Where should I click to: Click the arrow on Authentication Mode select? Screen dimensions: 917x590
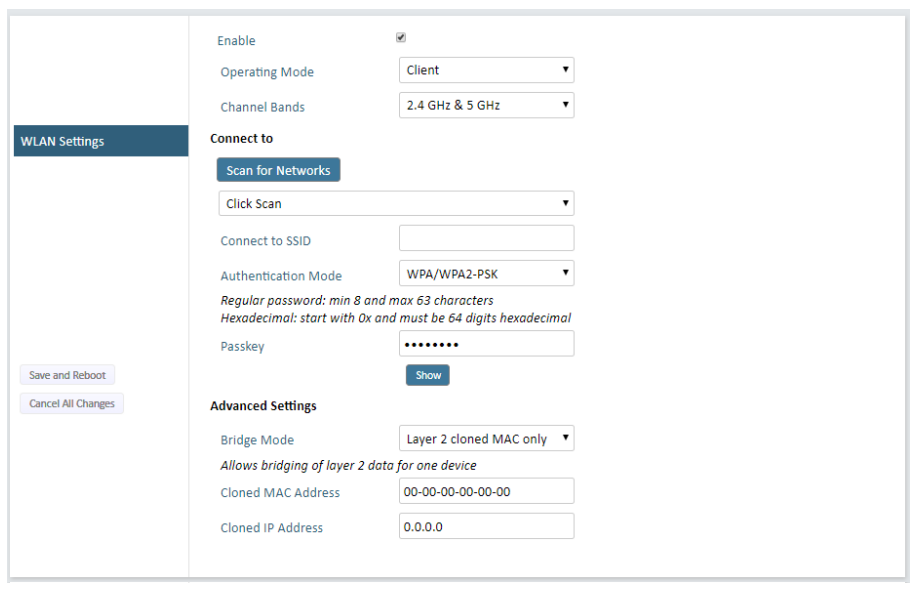(566, 272)
